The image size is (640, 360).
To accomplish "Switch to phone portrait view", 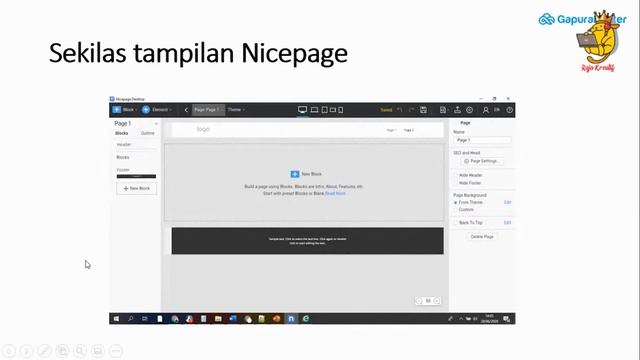I will [x=341, y=110].
